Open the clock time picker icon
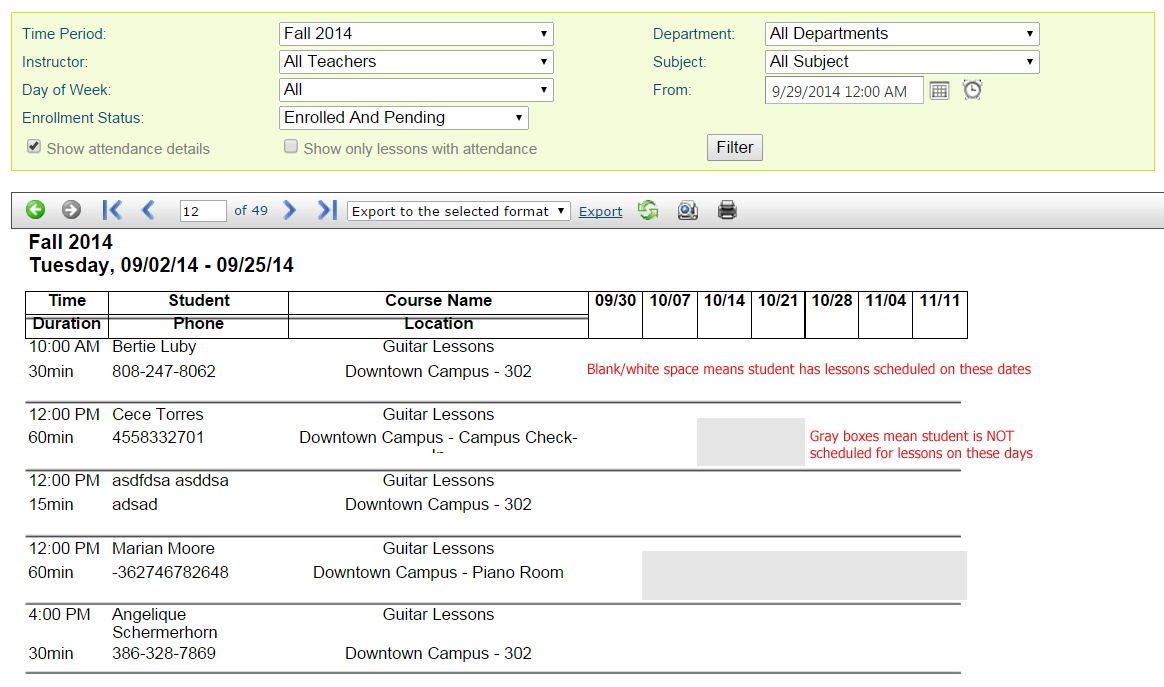Screen dimensions: 1164x687 click(x=972, y=90)
